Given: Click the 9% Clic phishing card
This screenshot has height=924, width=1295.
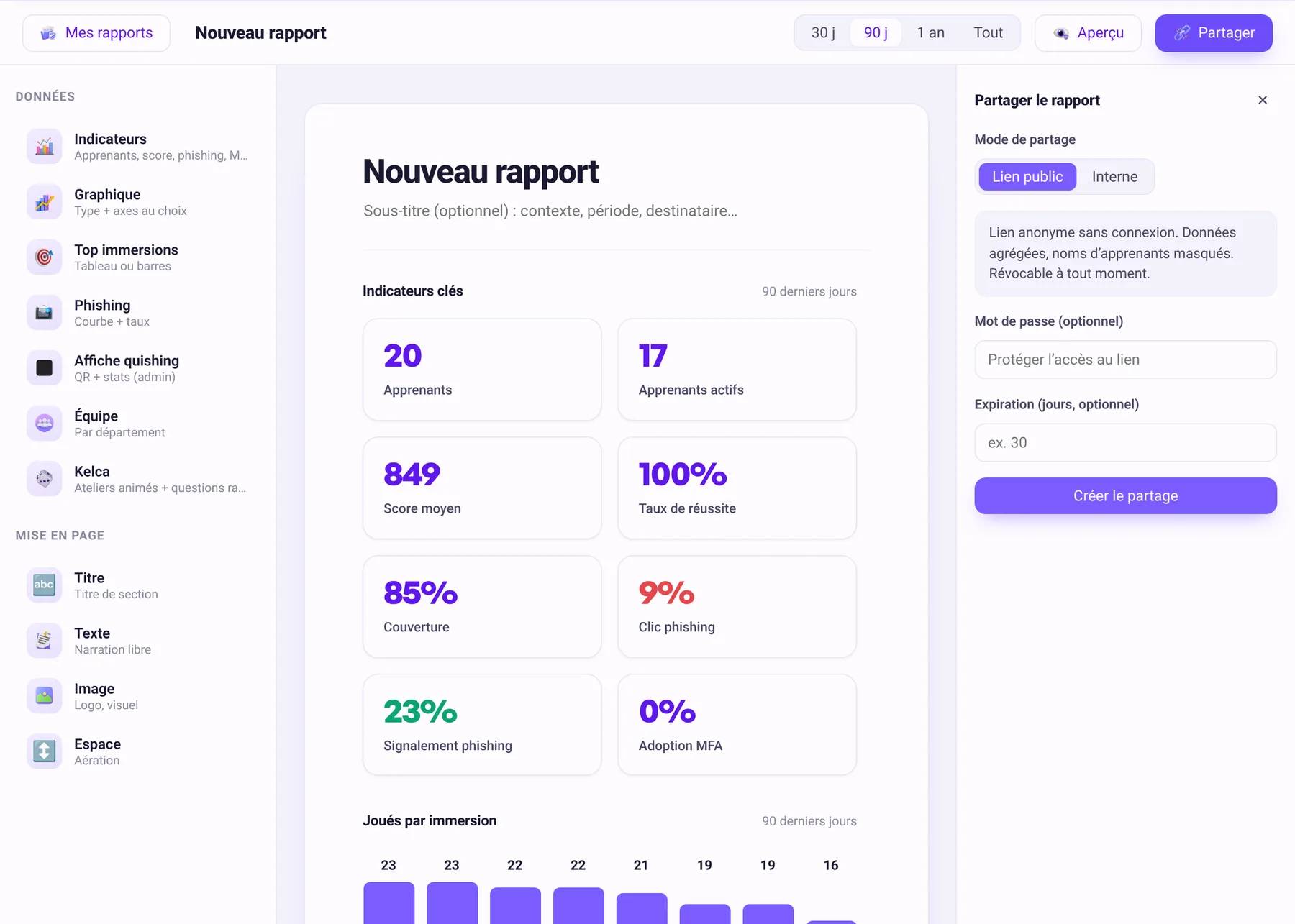Looking at the screenshot, I should tap(737, 607).
